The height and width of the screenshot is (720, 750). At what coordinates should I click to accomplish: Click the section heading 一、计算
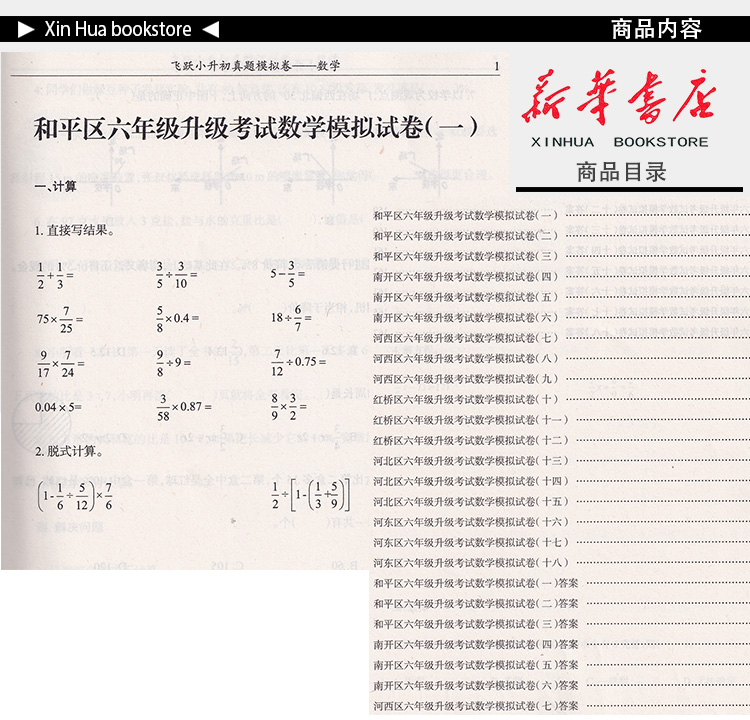click(x=55, y=186)
